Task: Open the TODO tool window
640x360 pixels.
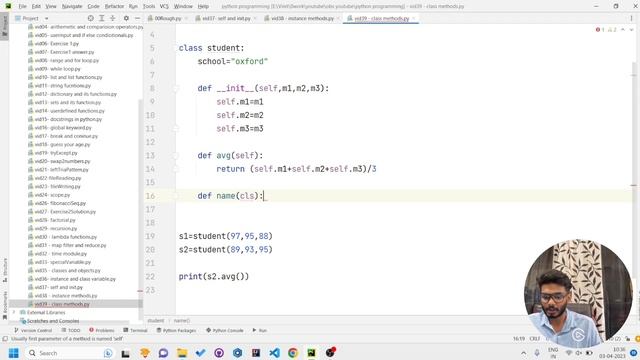Action: [x=71, y=330]
